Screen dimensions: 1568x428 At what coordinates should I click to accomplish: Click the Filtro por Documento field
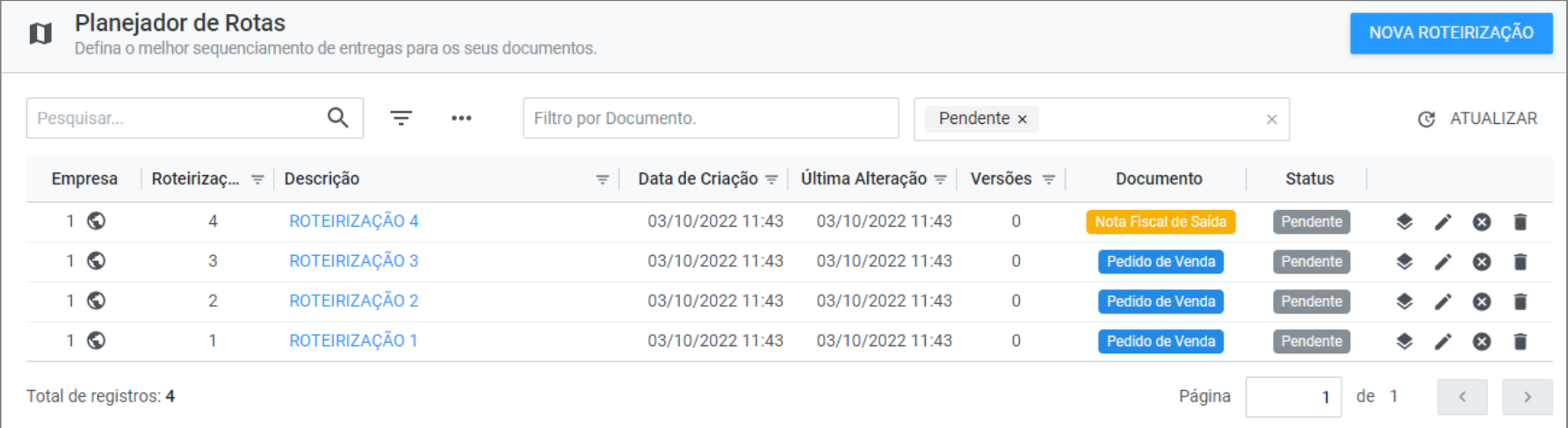pyautogui.click(x=711, y=118)
